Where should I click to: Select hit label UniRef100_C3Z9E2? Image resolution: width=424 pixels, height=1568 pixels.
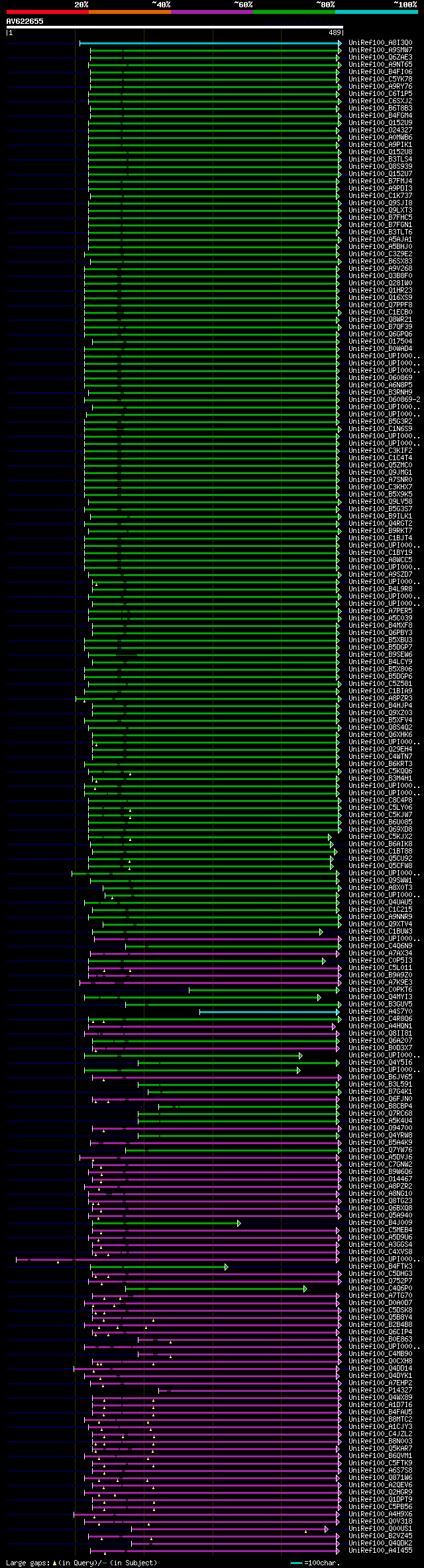(380, 254)
